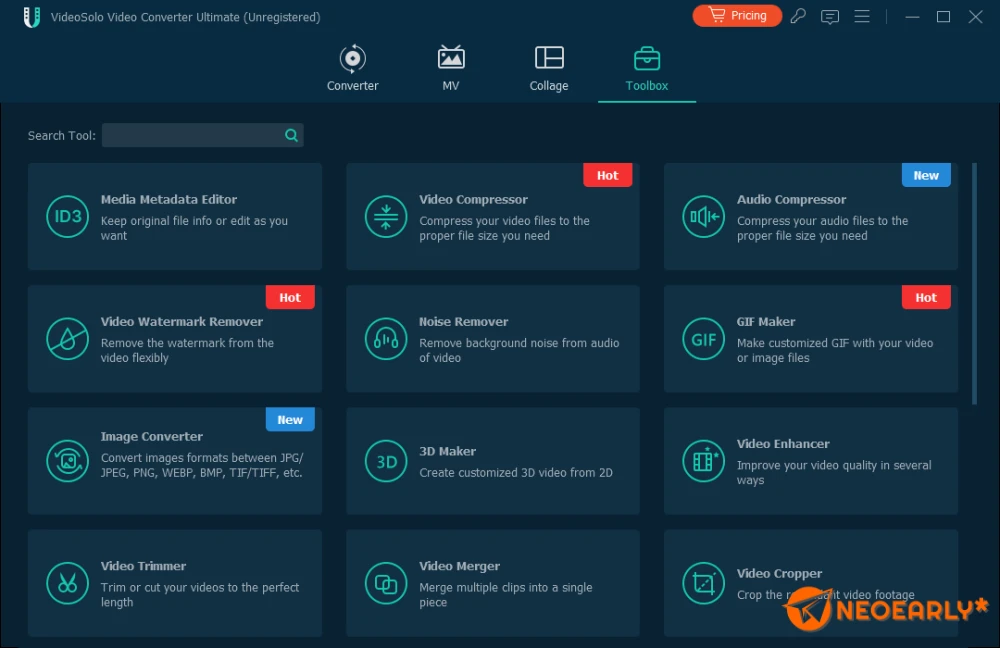Click the Audio Compressor speaker icon
The width and height of the screenshot is (1000, 648).
click(703, 216)
